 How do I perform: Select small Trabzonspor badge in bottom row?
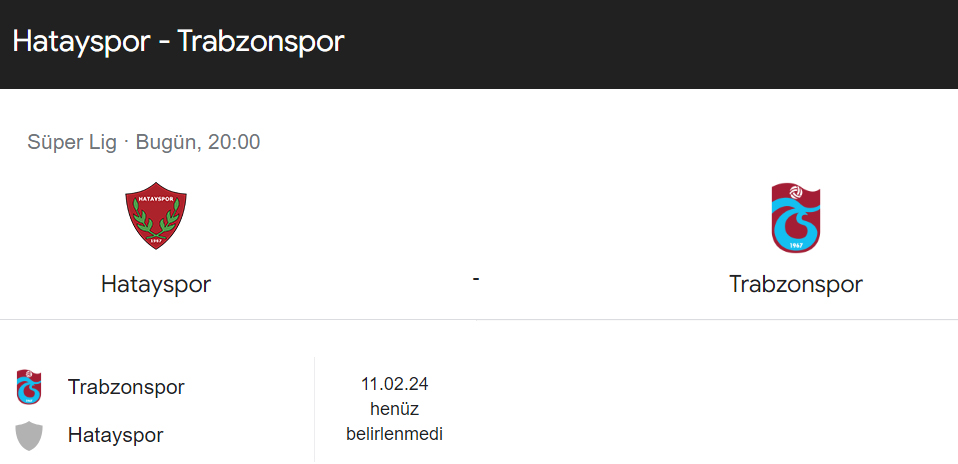[x=29, y=387]
